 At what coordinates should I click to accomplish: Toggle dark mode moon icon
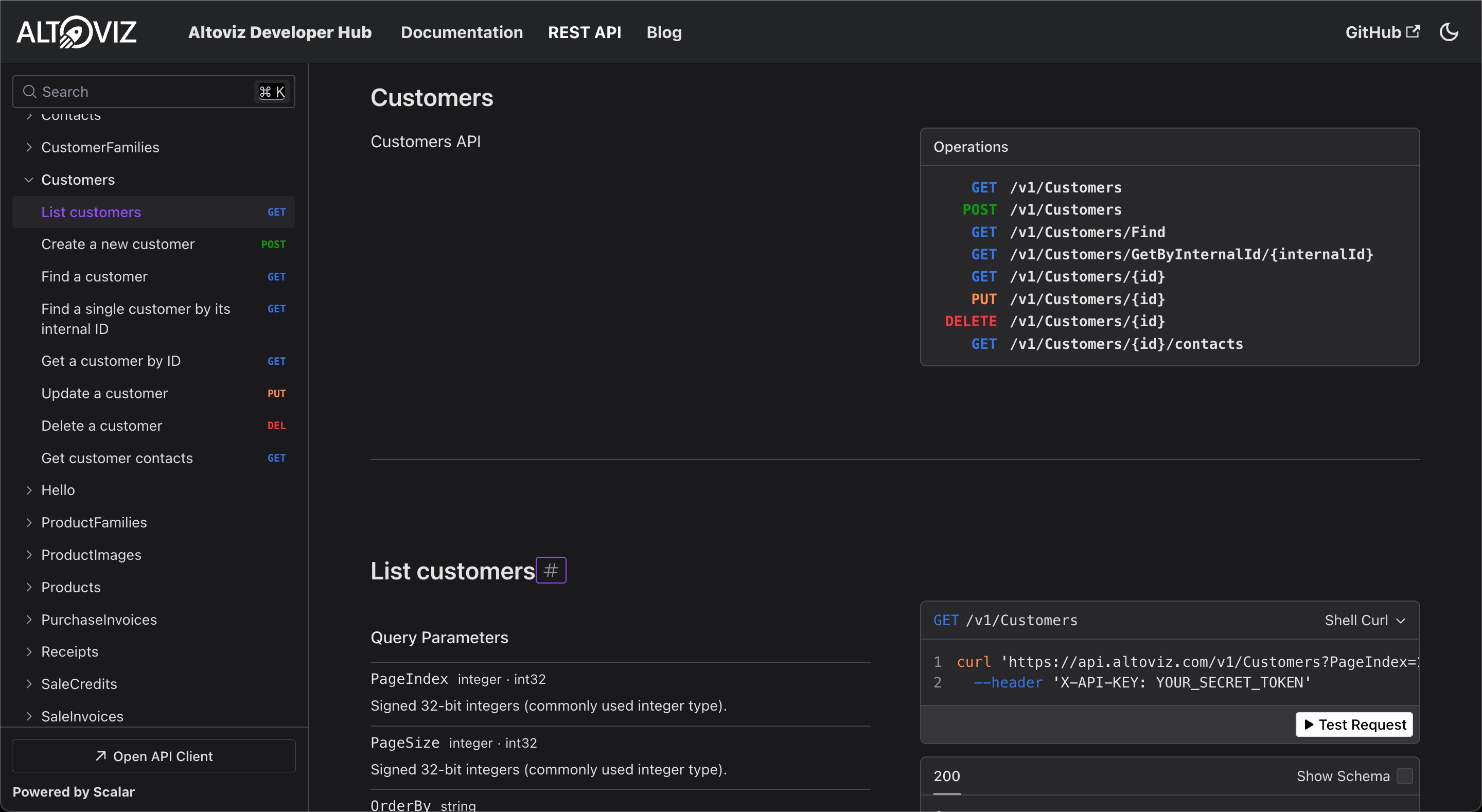point(1449,32)
